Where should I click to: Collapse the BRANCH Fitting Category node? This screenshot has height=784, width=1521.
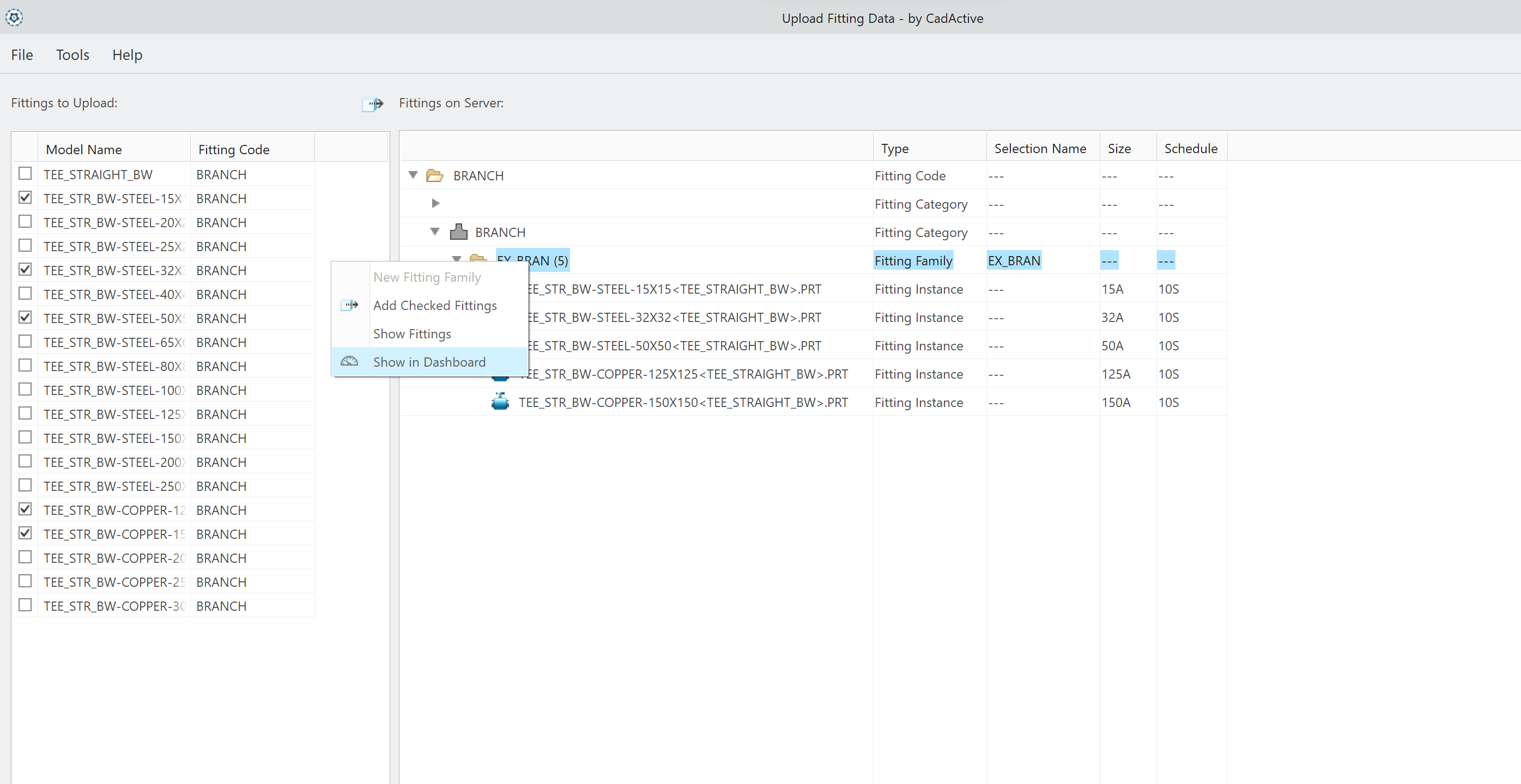tap(435, 232)
